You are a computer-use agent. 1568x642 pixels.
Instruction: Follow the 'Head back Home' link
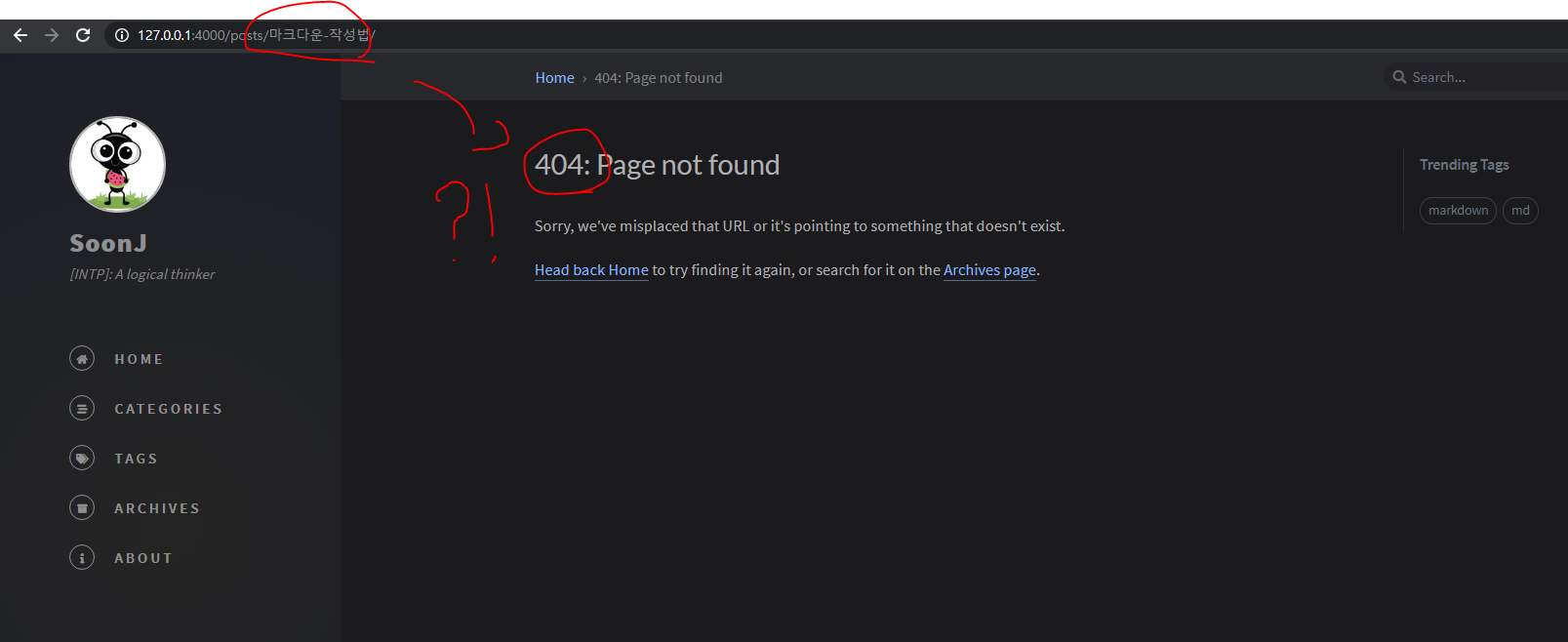(591, 270)
